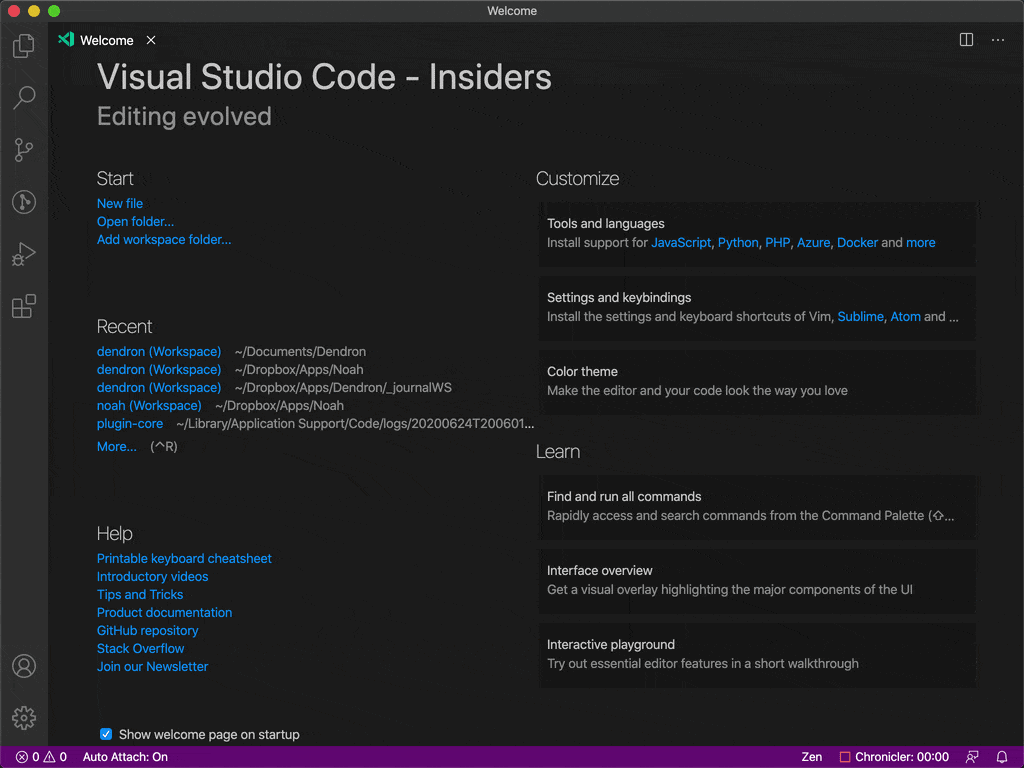The height and width of the screenshot is (768, 1024).
Task: Install Sublime keyboard shortcuts
Action: (860, 316)
